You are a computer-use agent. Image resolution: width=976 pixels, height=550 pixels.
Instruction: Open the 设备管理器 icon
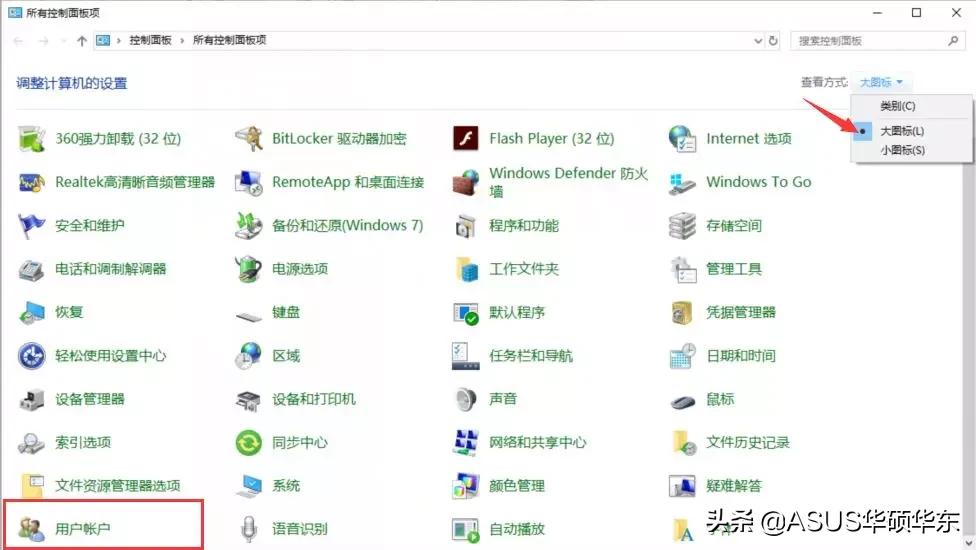(32, 399)
